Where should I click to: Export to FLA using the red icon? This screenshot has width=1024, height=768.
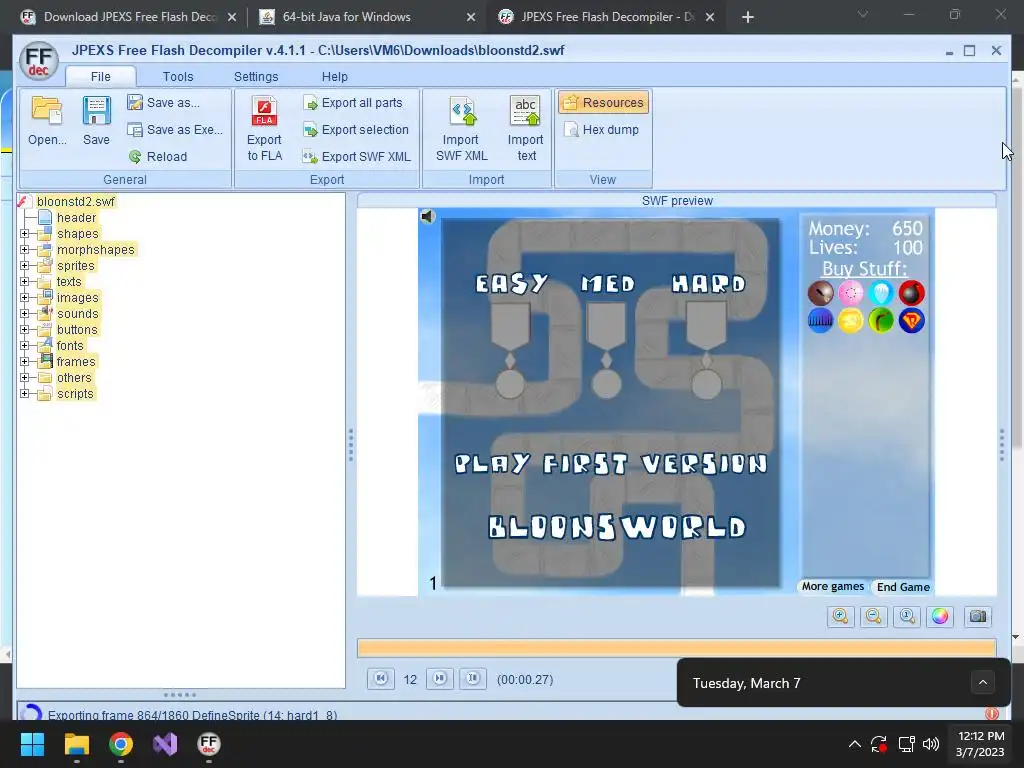(x=264, y=129)
